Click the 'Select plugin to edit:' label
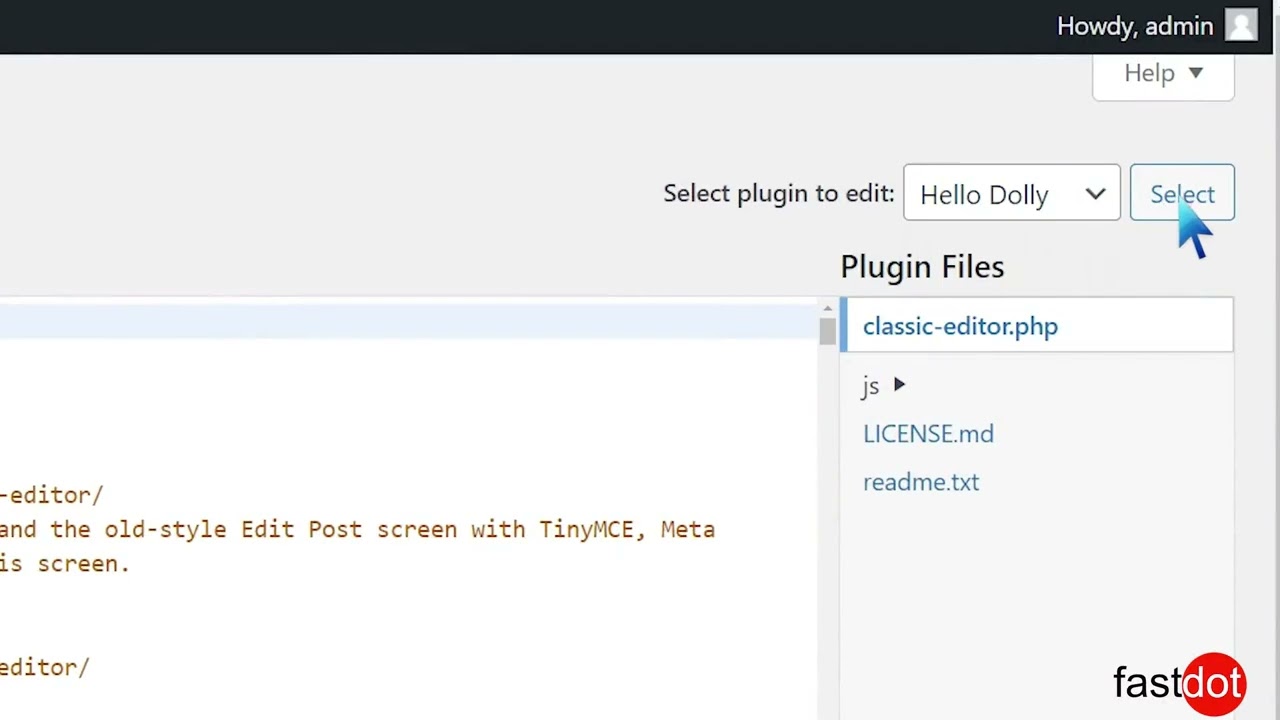Image resolution: width=1280 pixels, height=720 pixels. 778,193
